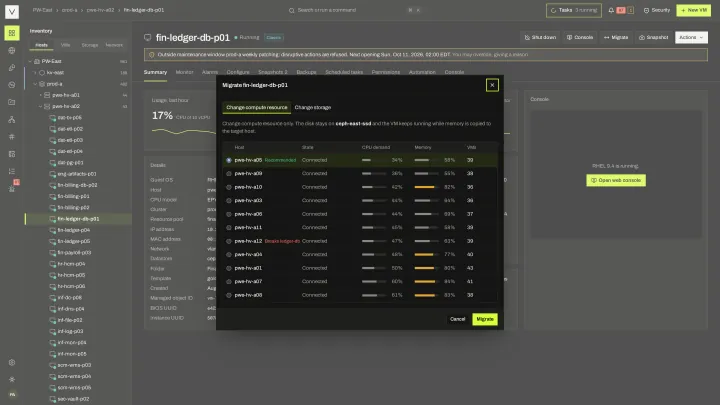
Task: Expand the kv-east tree node
Action: click(35, 73)
